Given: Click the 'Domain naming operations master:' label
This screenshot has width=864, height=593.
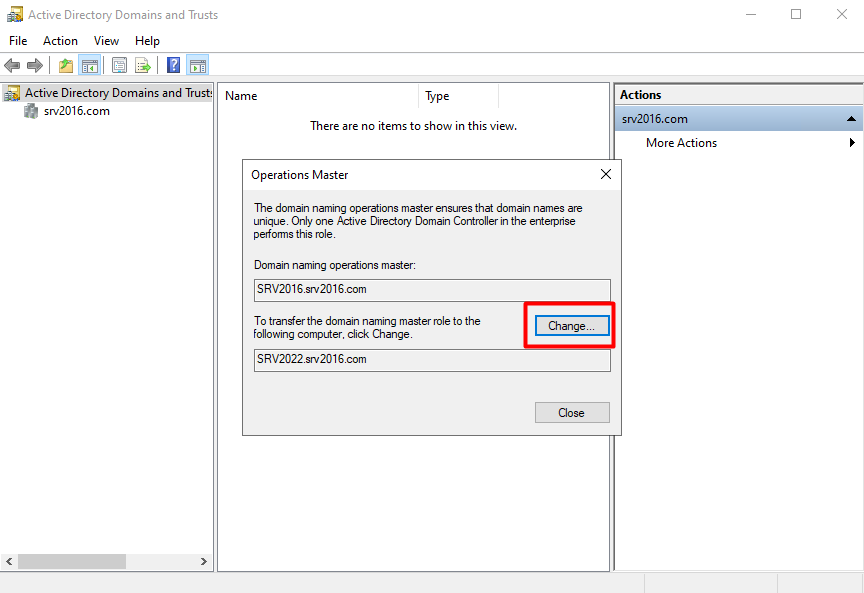Looking at the screenshot, I should [334, 265].
